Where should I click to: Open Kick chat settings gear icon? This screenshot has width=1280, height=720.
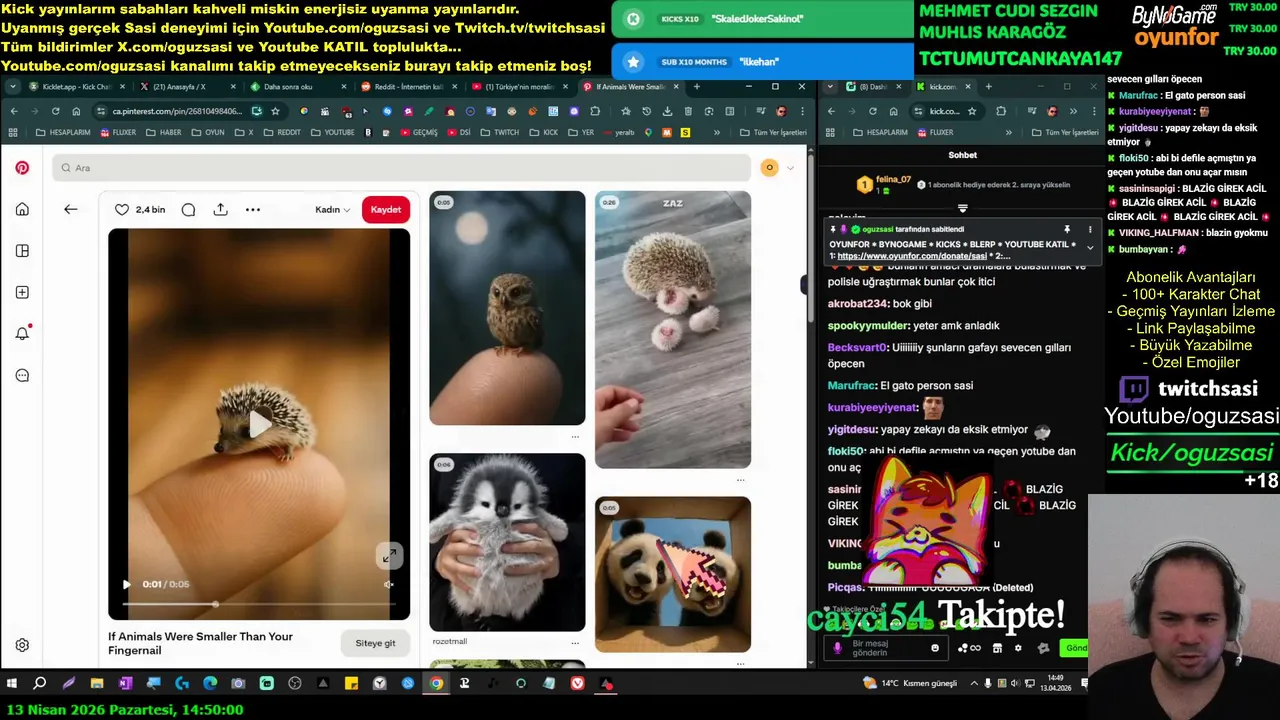pos(1018,648)
